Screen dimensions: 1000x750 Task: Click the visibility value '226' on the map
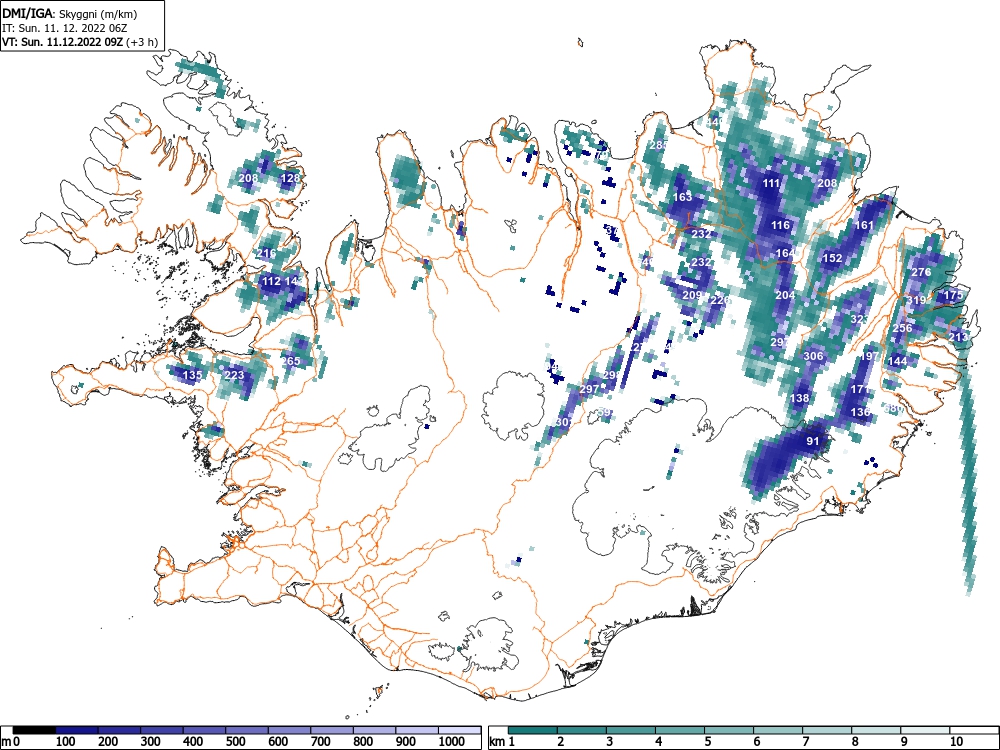[720, 300]
